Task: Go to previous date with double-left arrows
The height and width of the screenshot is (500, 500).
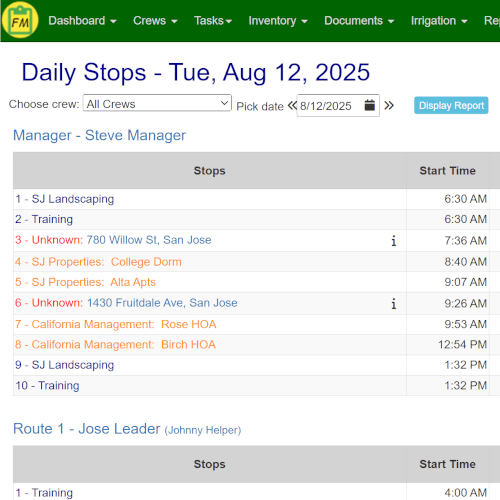Action: pyautogui.click(x=292, y=106)
